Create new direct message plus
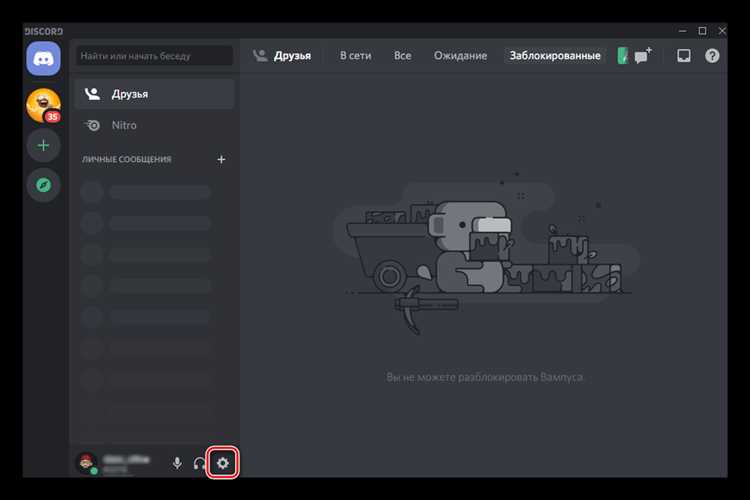750x500 pixels. (221, 159)
